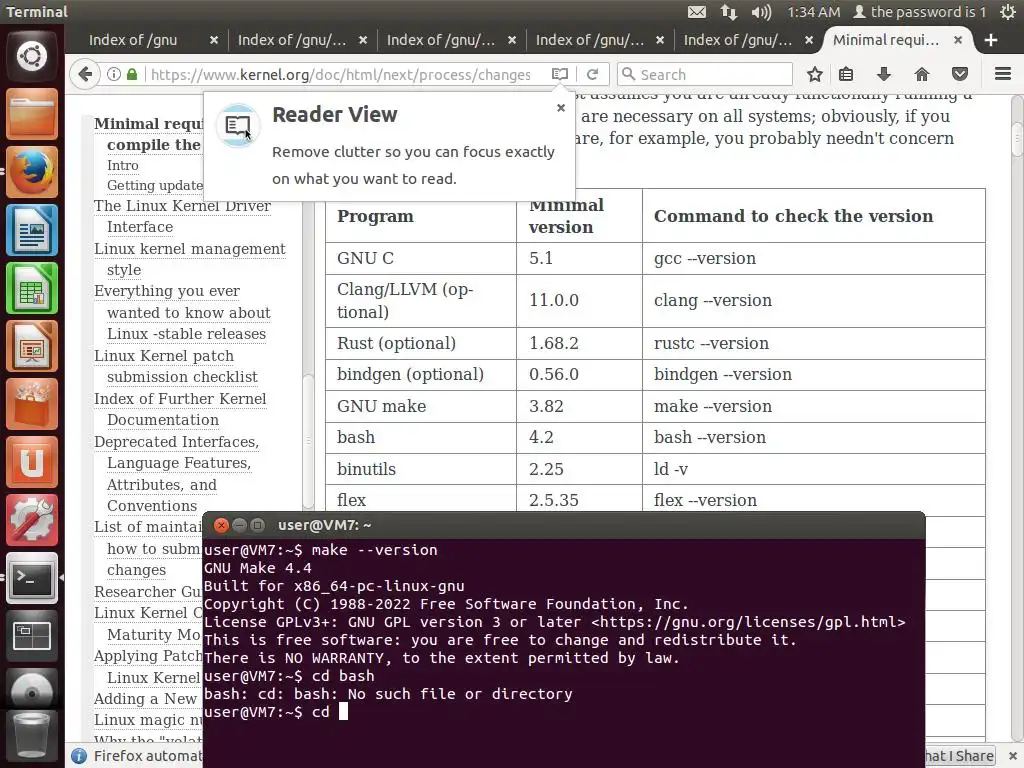Switch to the second 'Index of /gnu/...' tab
Viewport: 1024px width, 768px height.
(292, 40)
